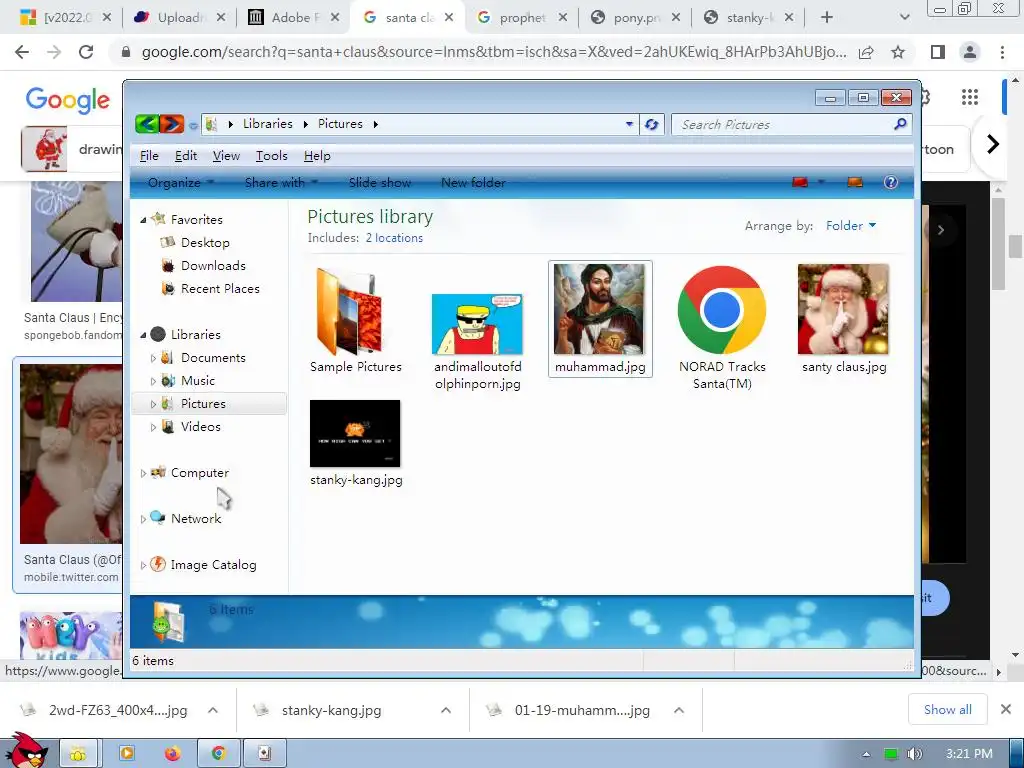The height and width of the screenshot is (768, 1024).
Task: Collapse the Favorites group
Action: 143,220
